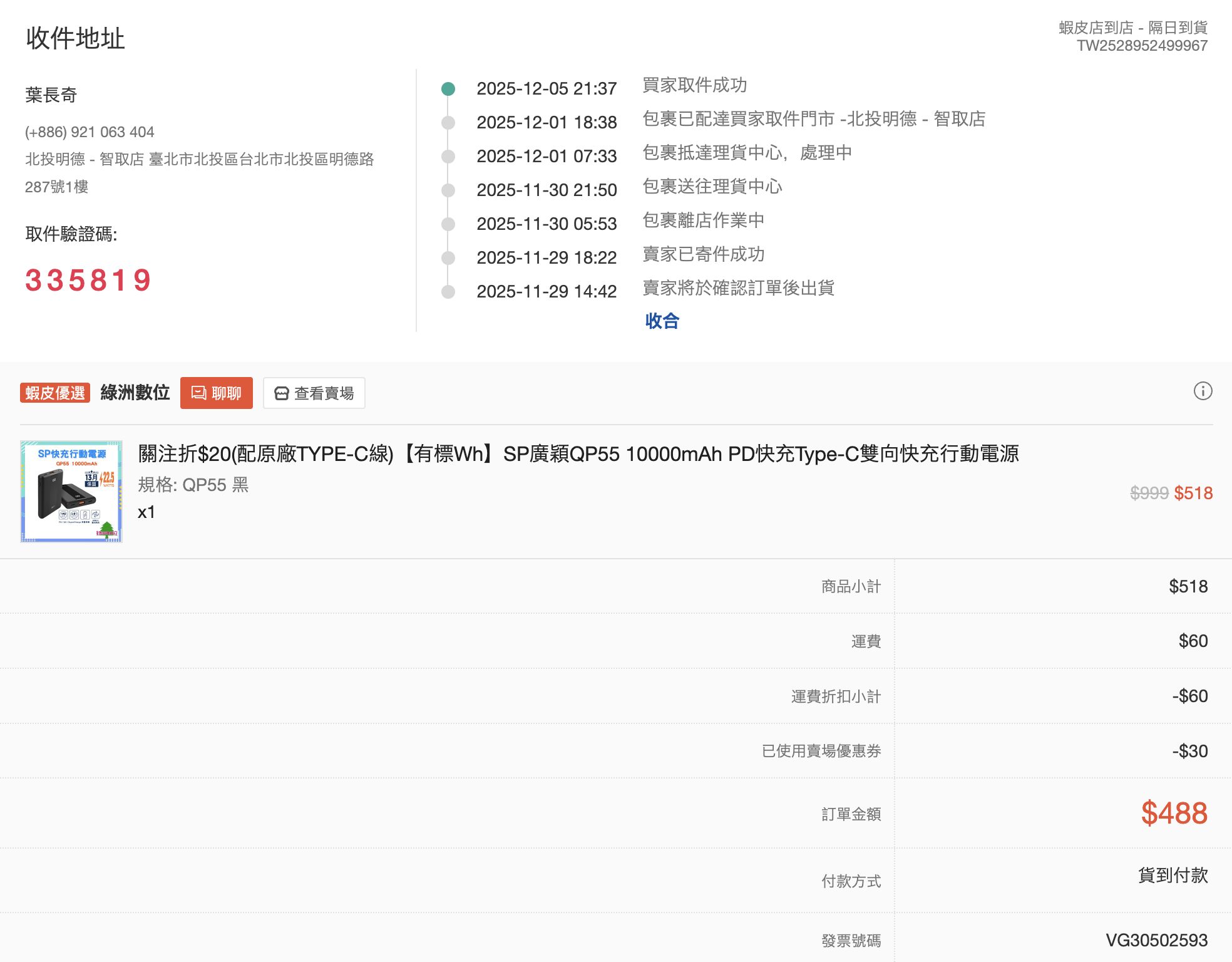Click the 蝦皮優選 badge
The height and width of the screenshot is (962, 1232).
pos(55,393)
